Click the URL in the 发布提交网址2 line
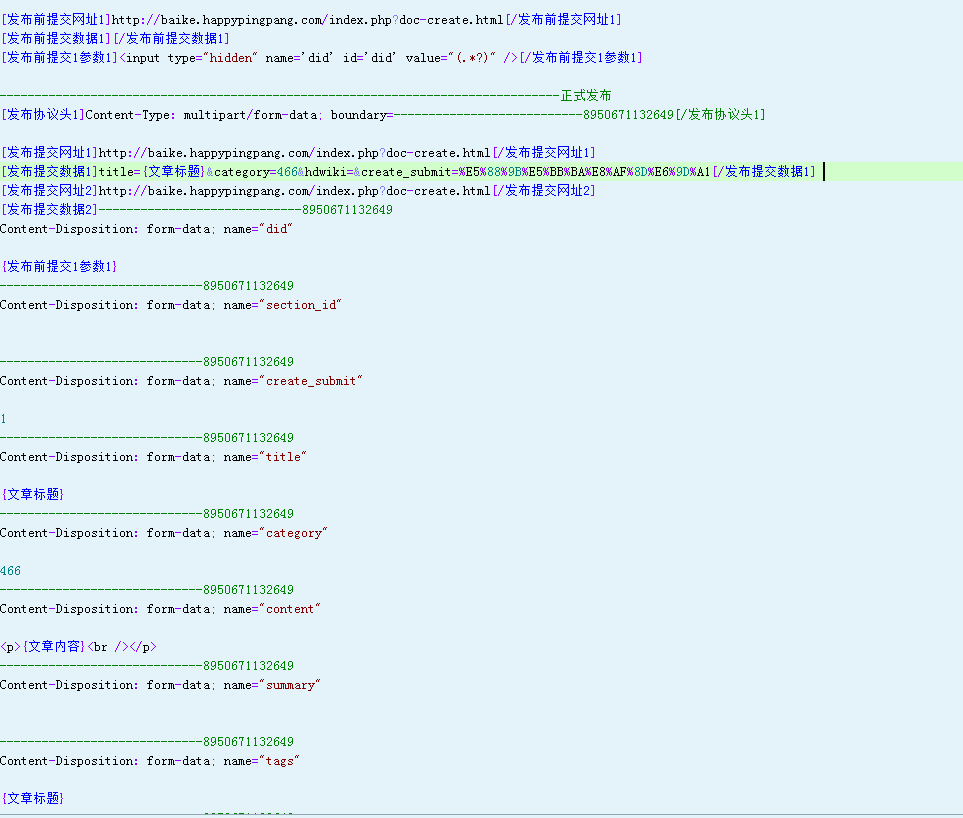 click(x=294, y=191)
